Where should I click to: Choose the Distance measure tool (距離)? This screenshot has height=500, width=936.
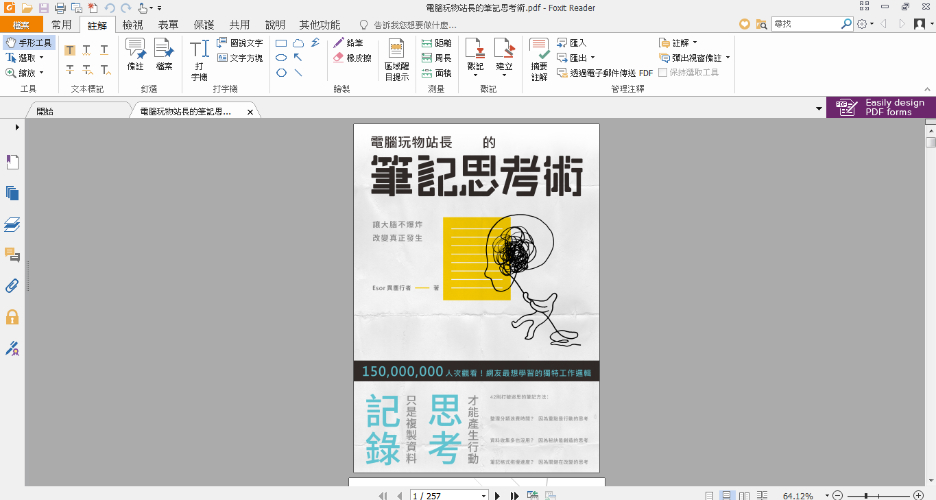pyautogui.click(x=436, y=43)
